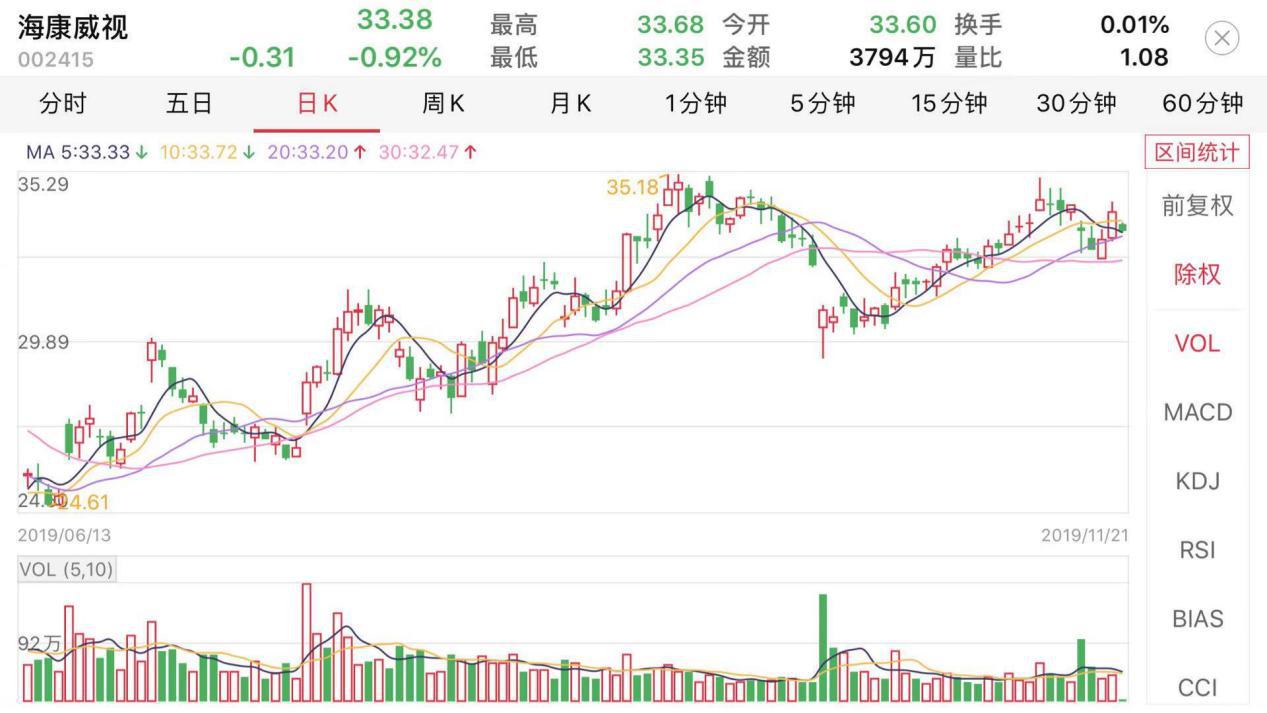This screenshot has width=1267, height=713.
Task: Show the VOL indicator
Action: coord(1197,343)
